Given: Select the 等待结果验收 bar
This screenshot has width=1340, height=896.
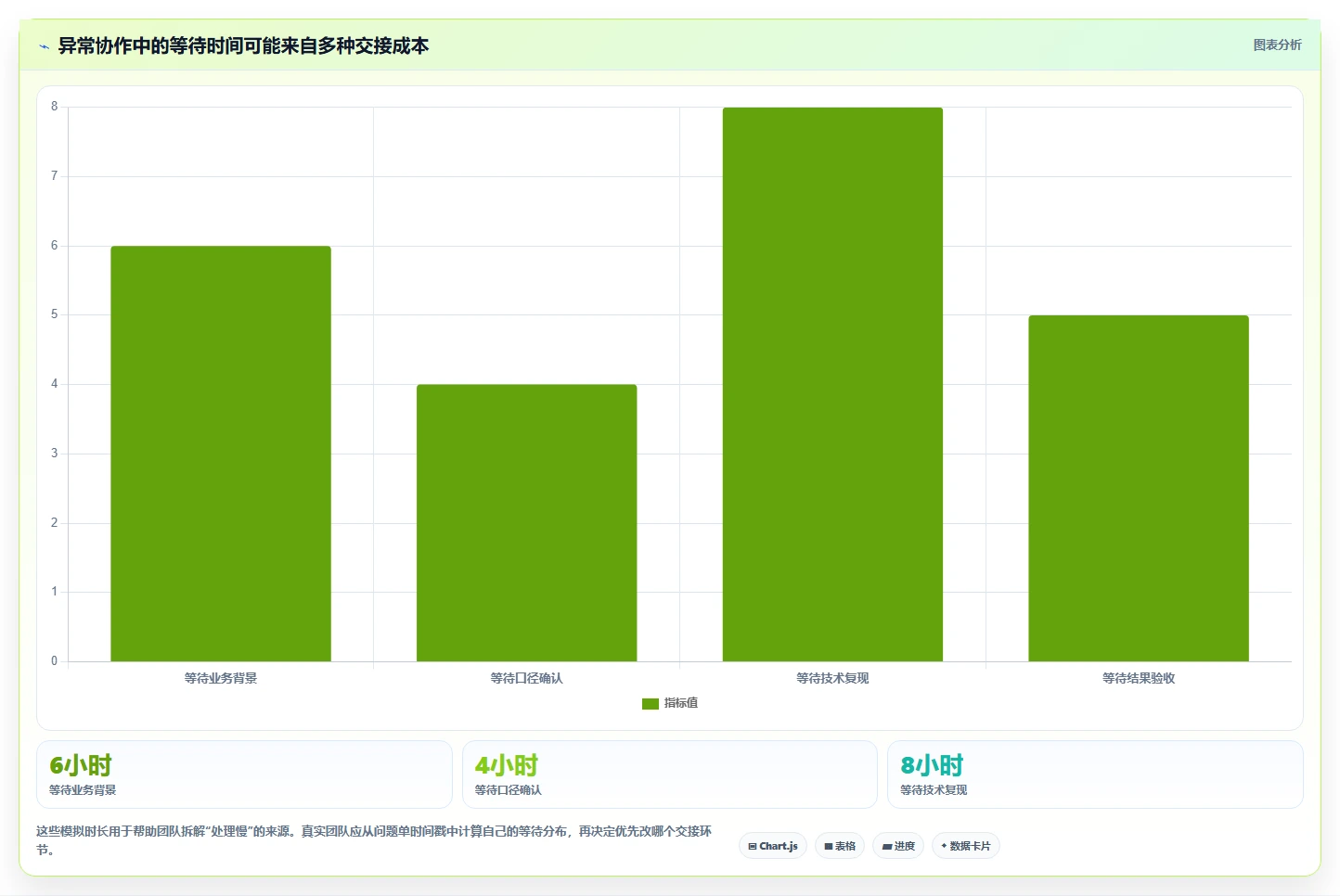Looking at the screenshot, I should tap(1139, 488).
